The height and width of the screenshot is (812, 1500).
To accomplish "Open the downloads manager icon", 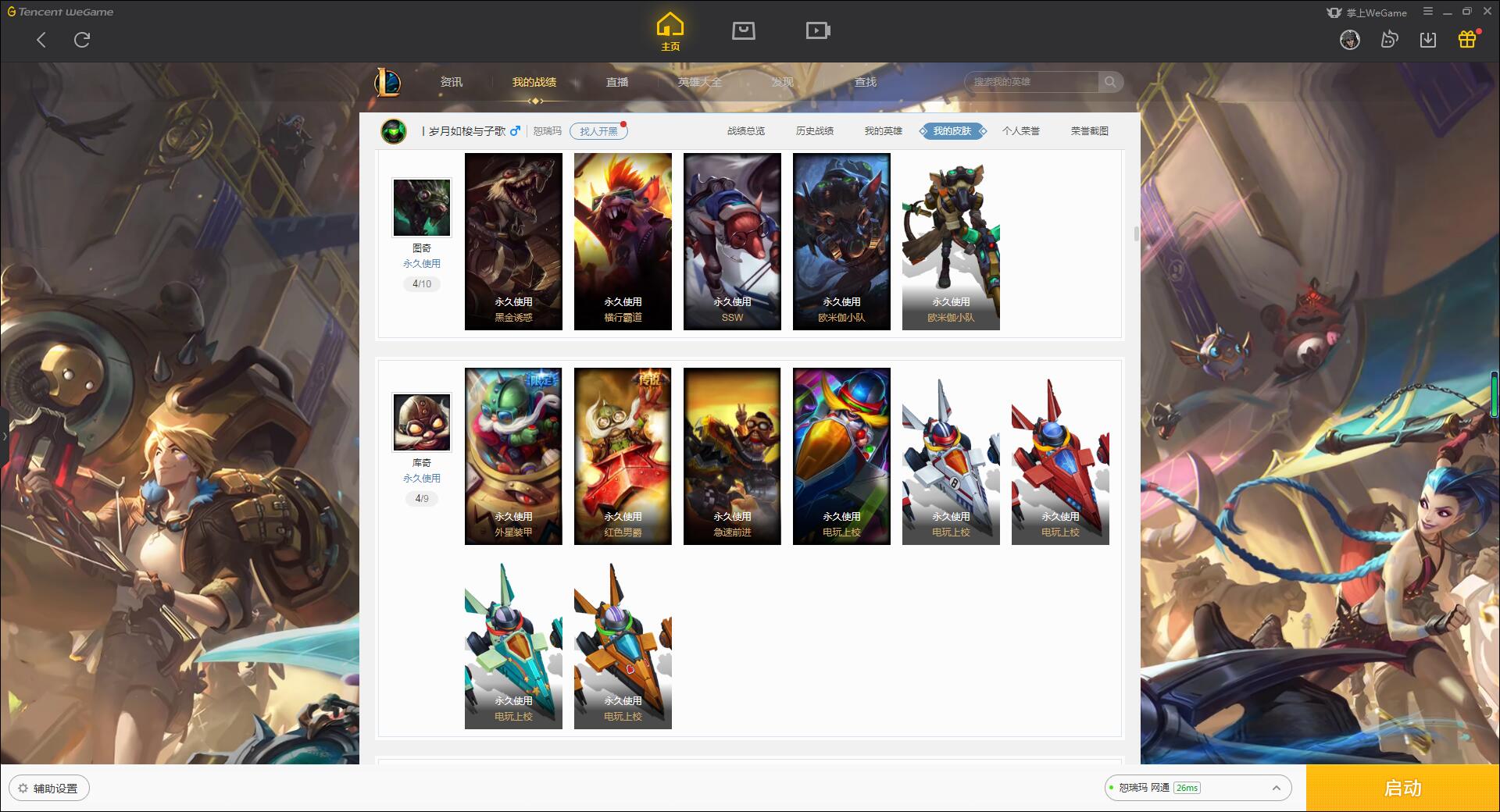I will [1428, 40].
